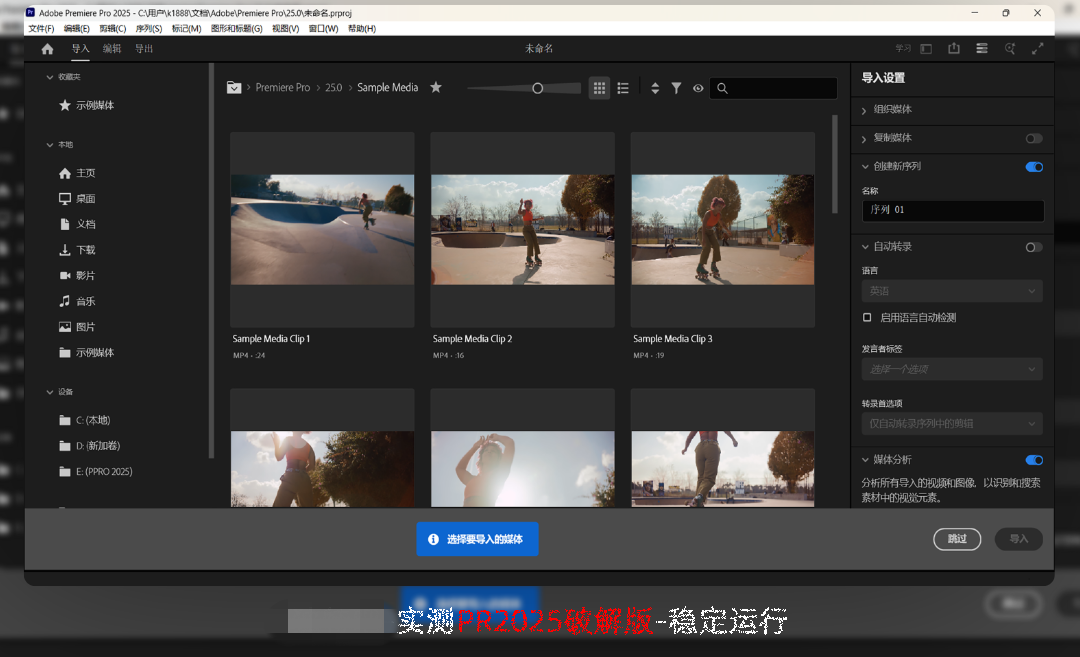1080x657 pixels.
Task: Open starred 示例媒体 favorite
Action: pos(86,105)
